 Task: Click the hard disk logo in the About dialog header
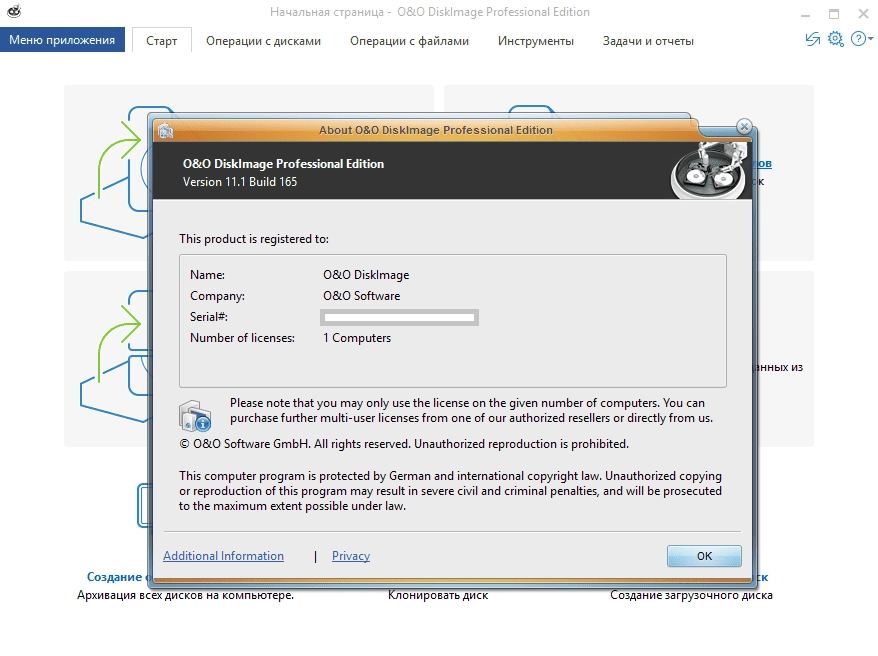[x=709, y=170]
